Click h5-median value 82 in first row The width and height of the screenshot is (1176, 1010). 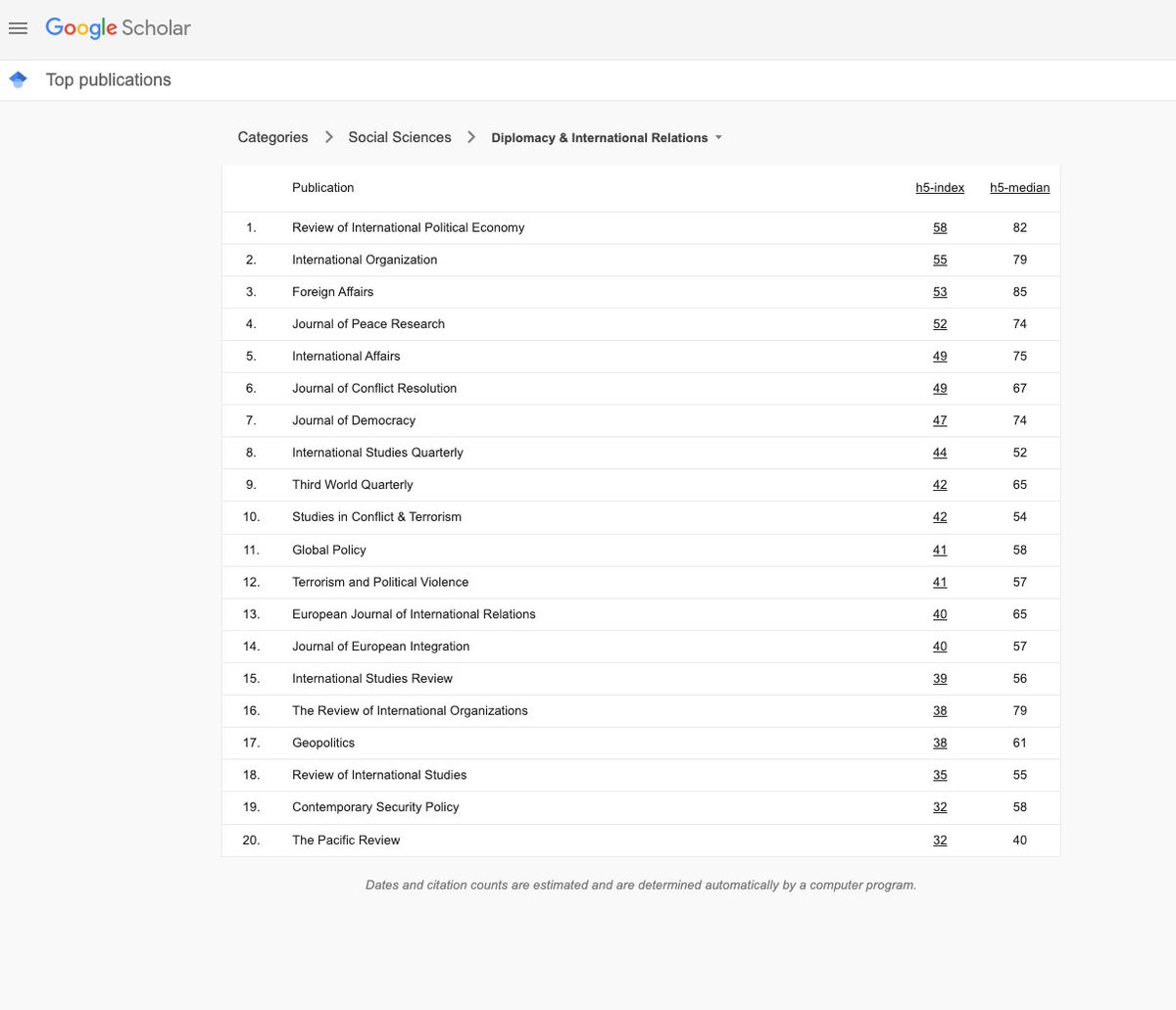coord(1020,227)
